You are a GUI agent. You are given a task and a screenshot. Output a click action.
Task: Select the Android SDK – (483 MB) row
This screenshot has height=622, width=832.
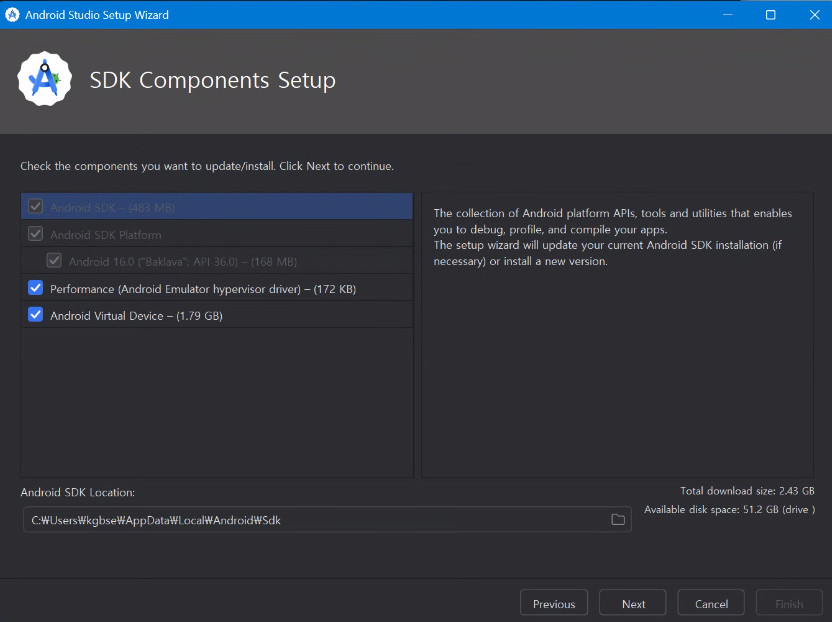pos(216,206)
